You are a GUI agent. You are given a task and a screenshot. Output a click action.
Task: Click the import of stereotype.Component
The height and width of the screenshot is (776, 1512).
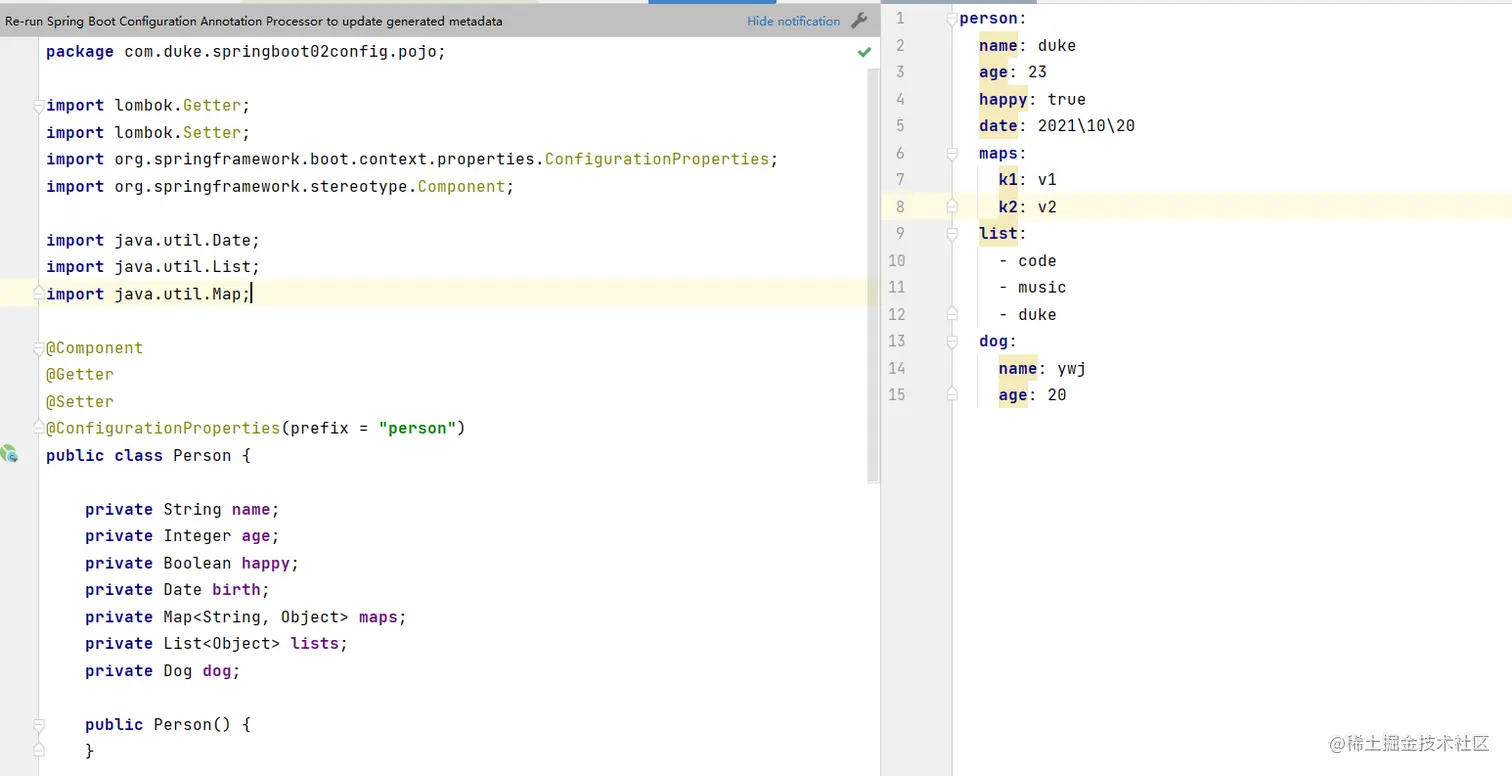[x=280, y=186]
